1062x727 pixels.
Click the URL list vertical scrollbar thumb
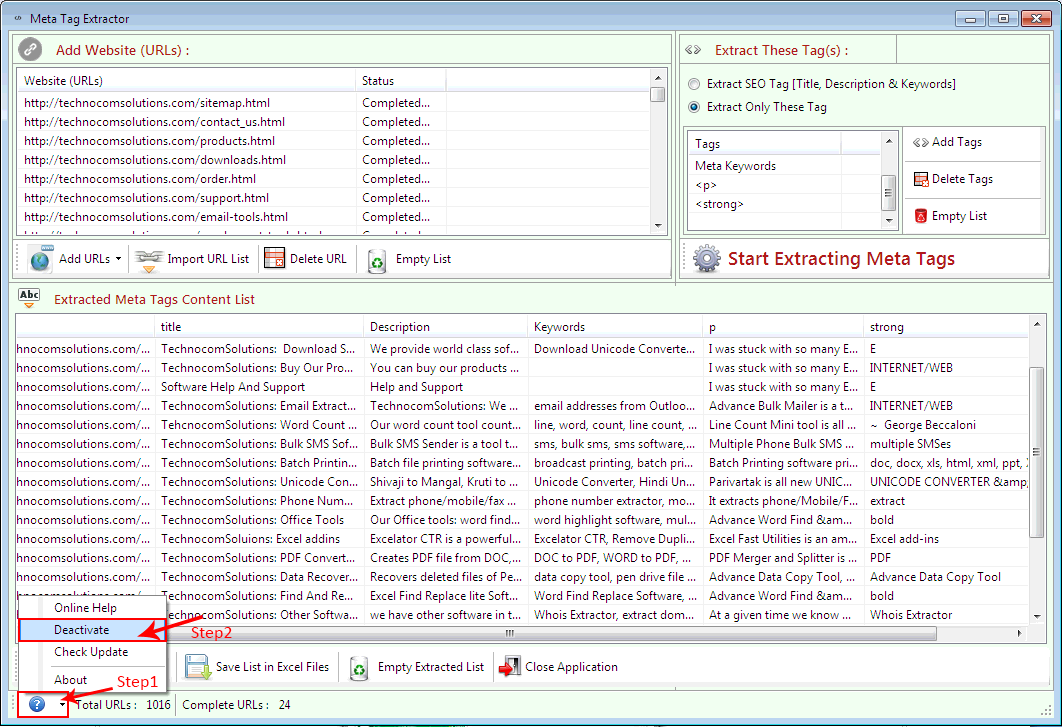point(657,94)
